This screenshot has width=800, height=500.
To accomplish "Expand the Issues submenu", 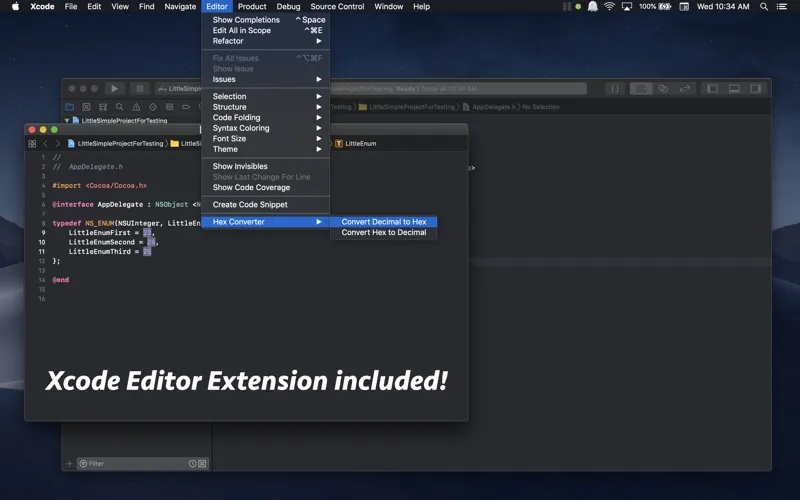I will [266, 80].
